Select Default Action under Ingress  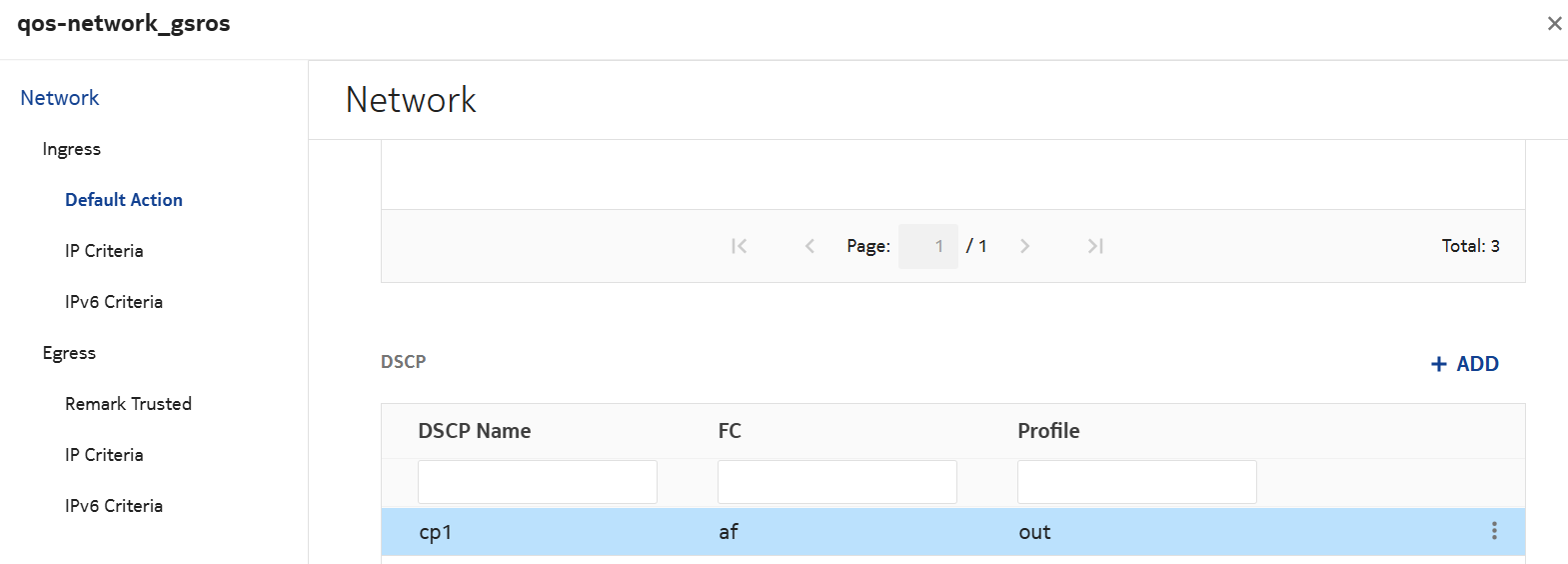(x=124, y=200)
